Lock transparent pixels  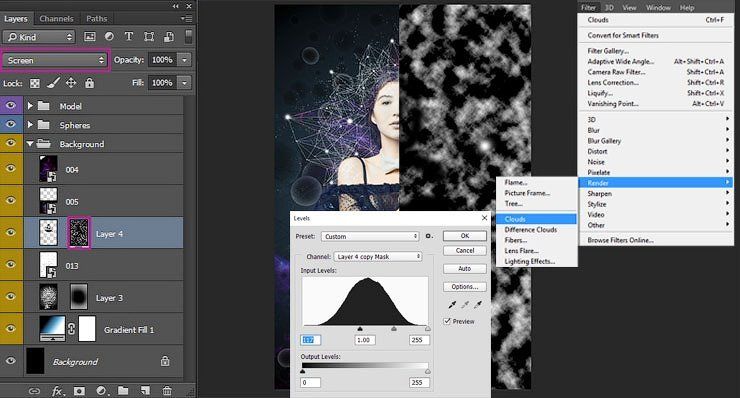tap(35, 83)
